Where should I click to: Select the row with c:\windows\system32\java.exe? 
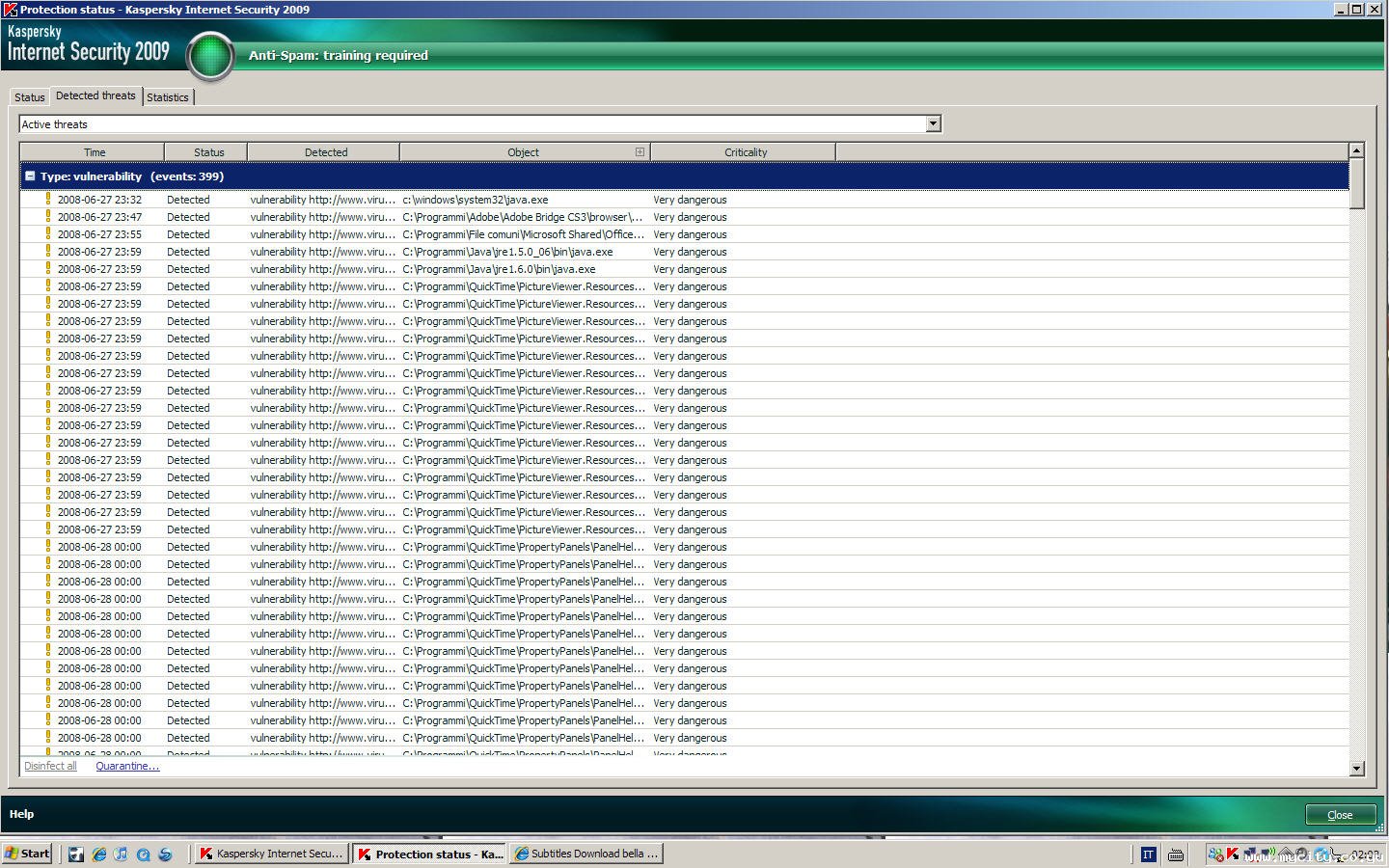(x=684, y=200)
